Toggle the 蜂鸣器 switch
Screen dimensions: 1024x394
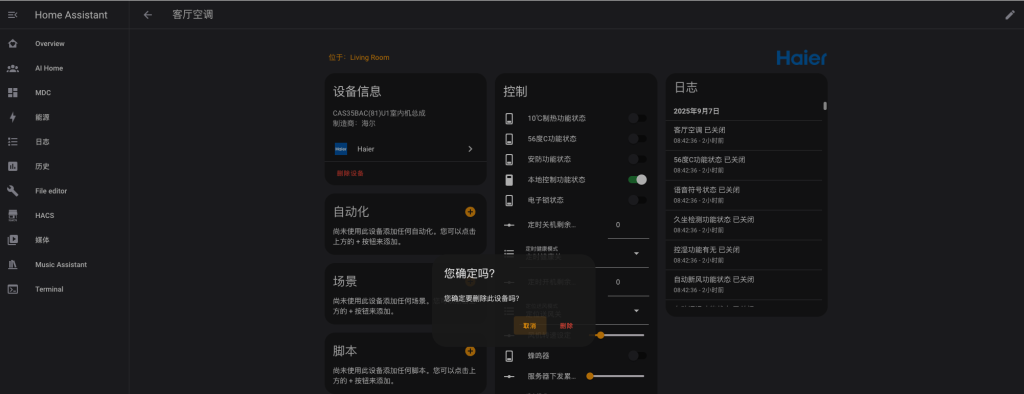coord(637,355)
